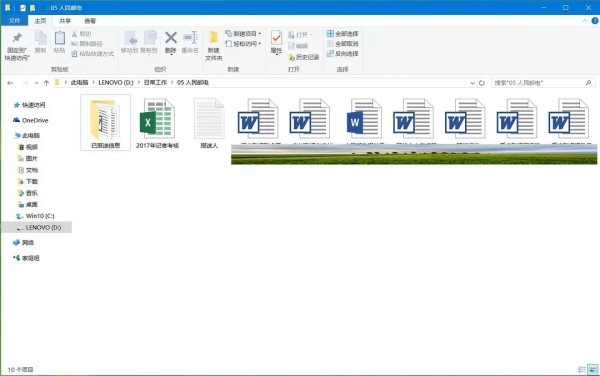Click the magnifier search icon

point(589,83)
